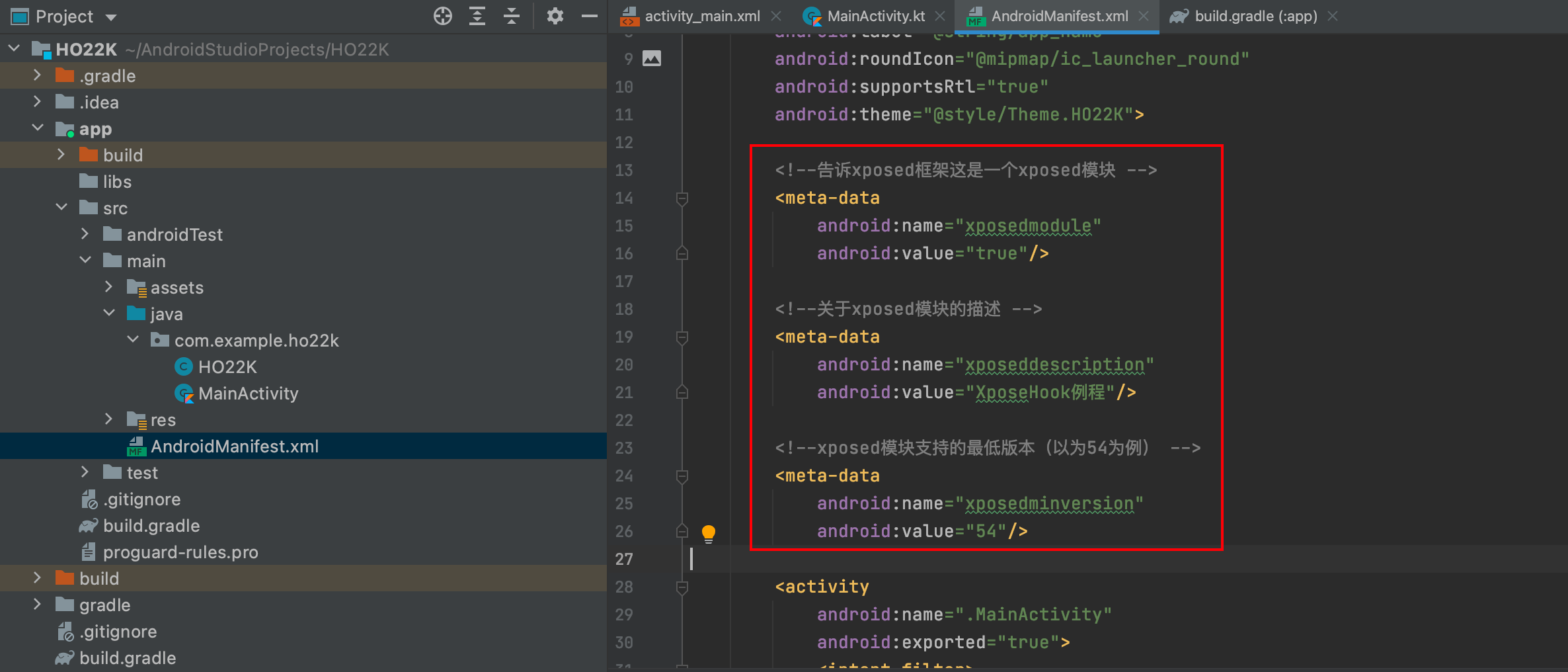This screenshot has height=672, width=1568.
Task: Click ".MainActivity" on line 29
Action: point(1034,615)
